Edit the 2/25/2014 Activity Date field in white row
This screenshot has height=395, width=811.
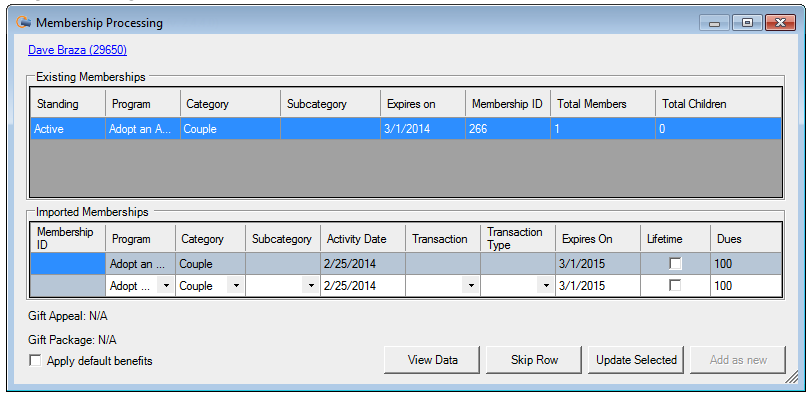tap(363, 285)
